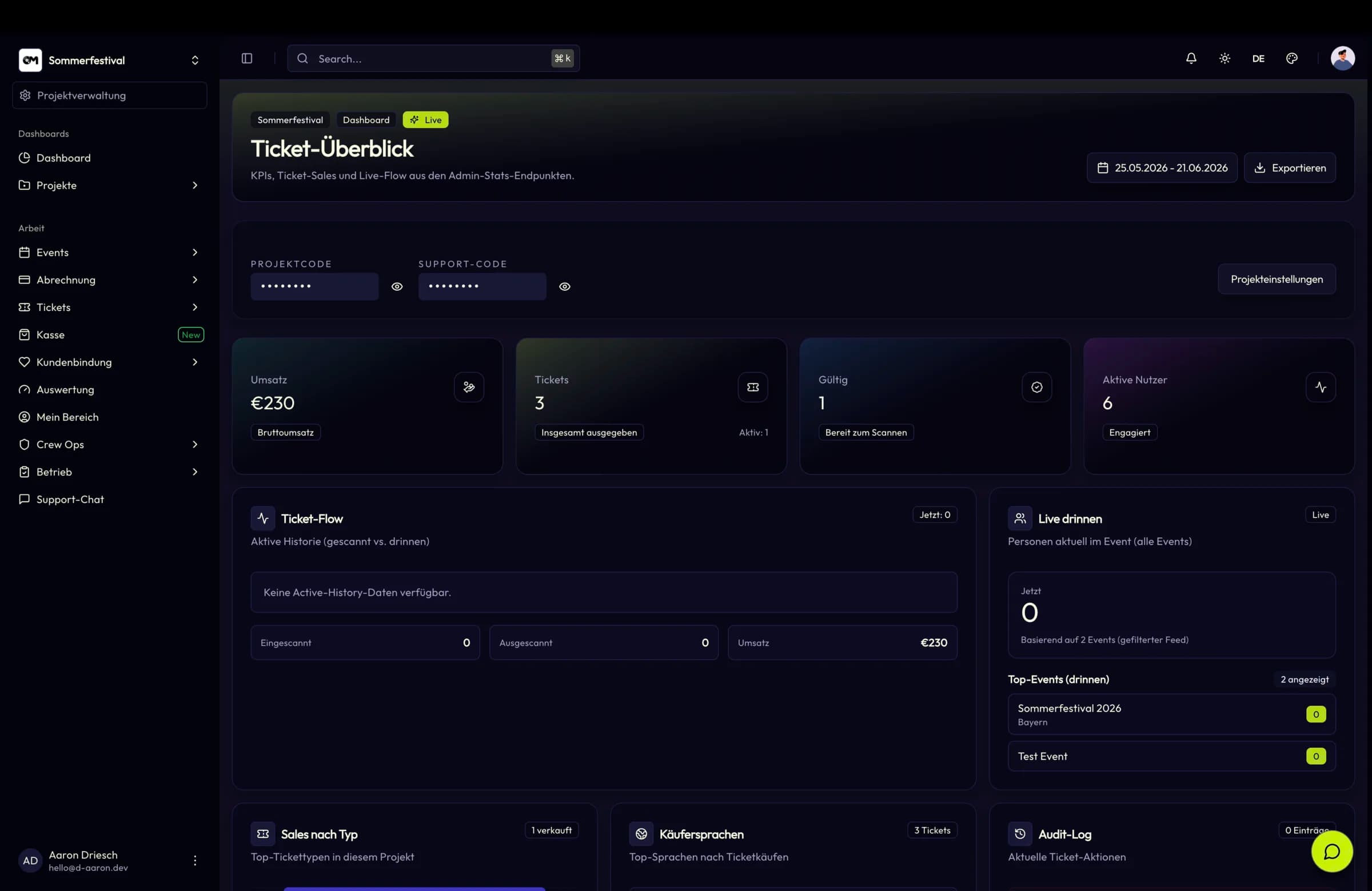The width and height of the screenshot is (1372, 891).
Task: Open Kasse in the sidebar
Action: 110,335
